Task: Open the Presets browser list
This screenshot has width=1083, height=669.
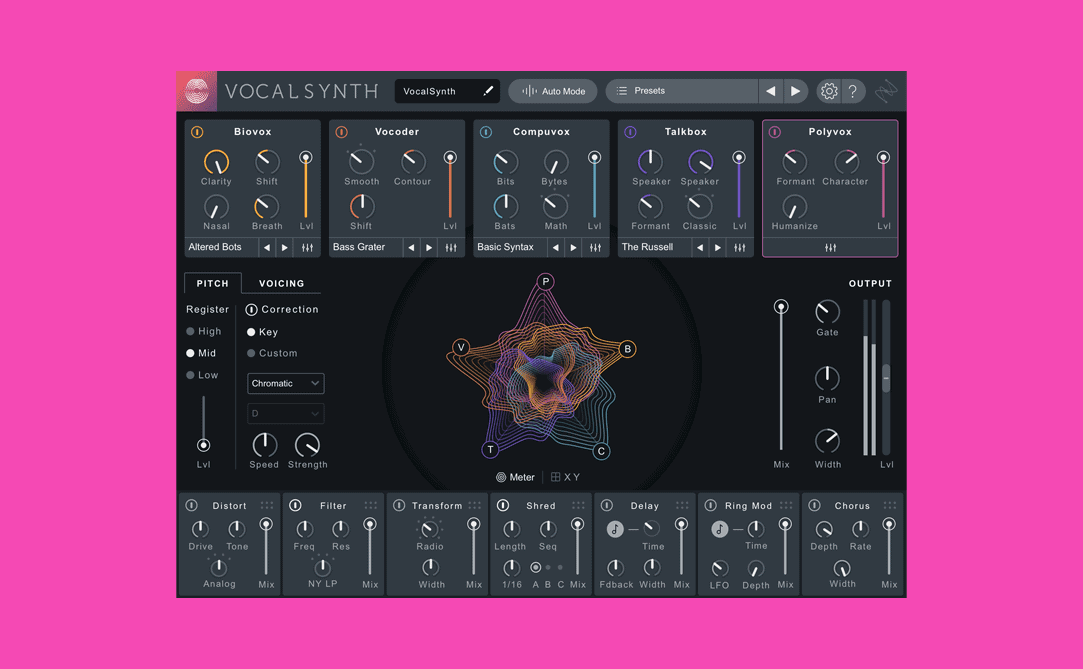Action: coord(682,91)
